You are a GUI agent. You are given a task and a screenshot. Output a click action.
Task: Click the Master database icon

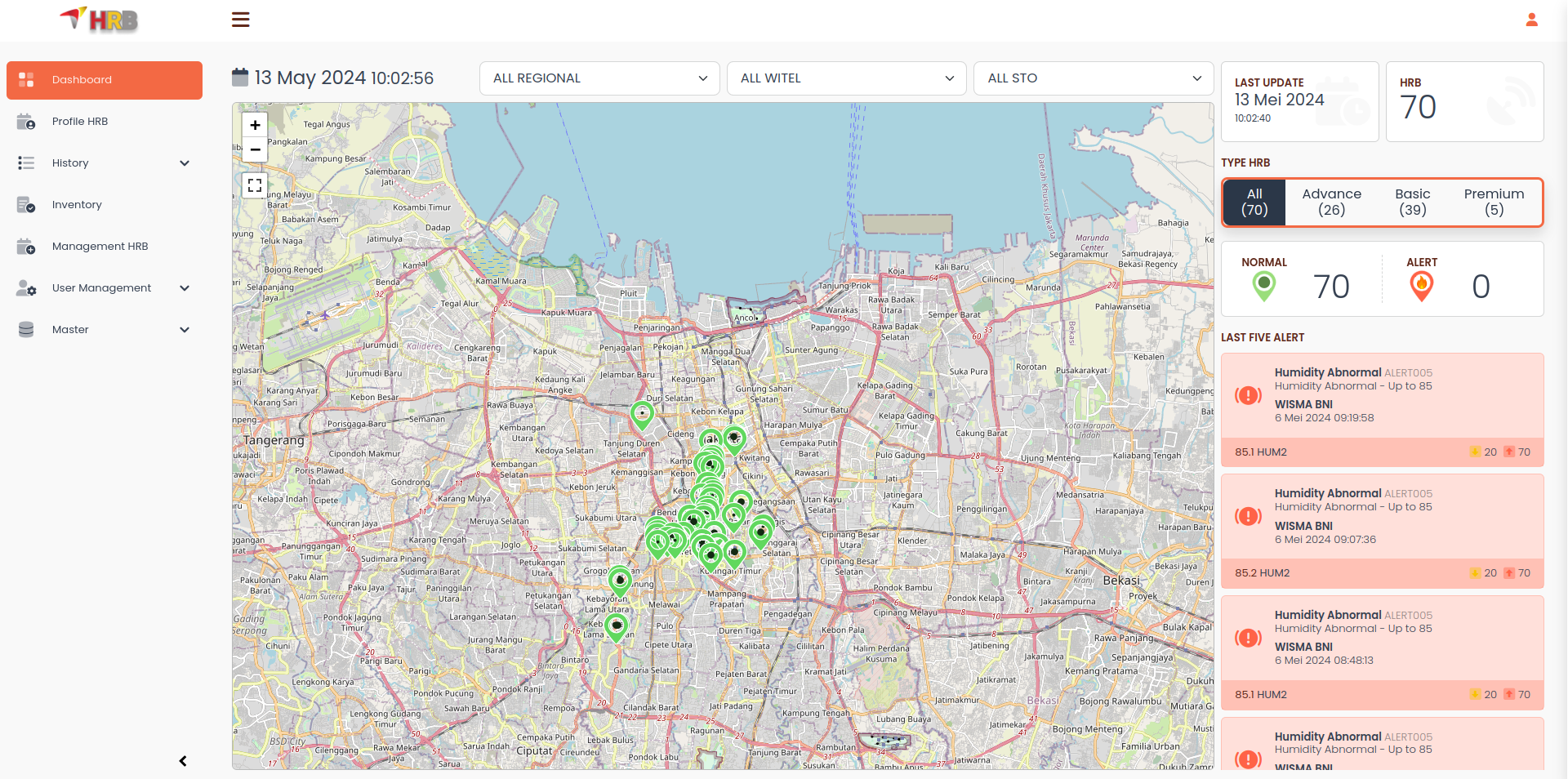[26, 330]
